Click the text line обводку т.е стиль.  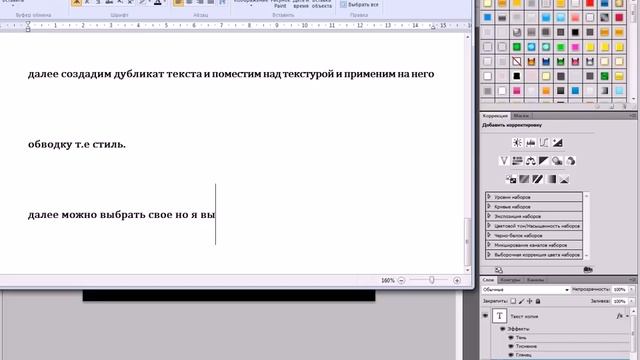click(x=77, y=144)
